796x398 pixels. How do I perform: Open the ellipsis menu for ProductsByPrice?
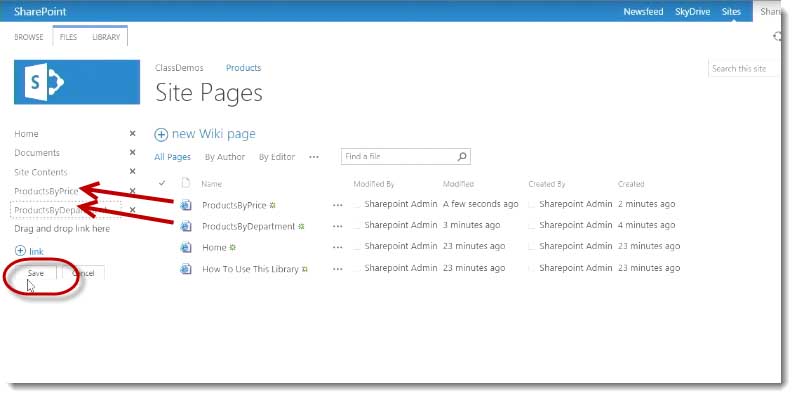click(338, 205)
